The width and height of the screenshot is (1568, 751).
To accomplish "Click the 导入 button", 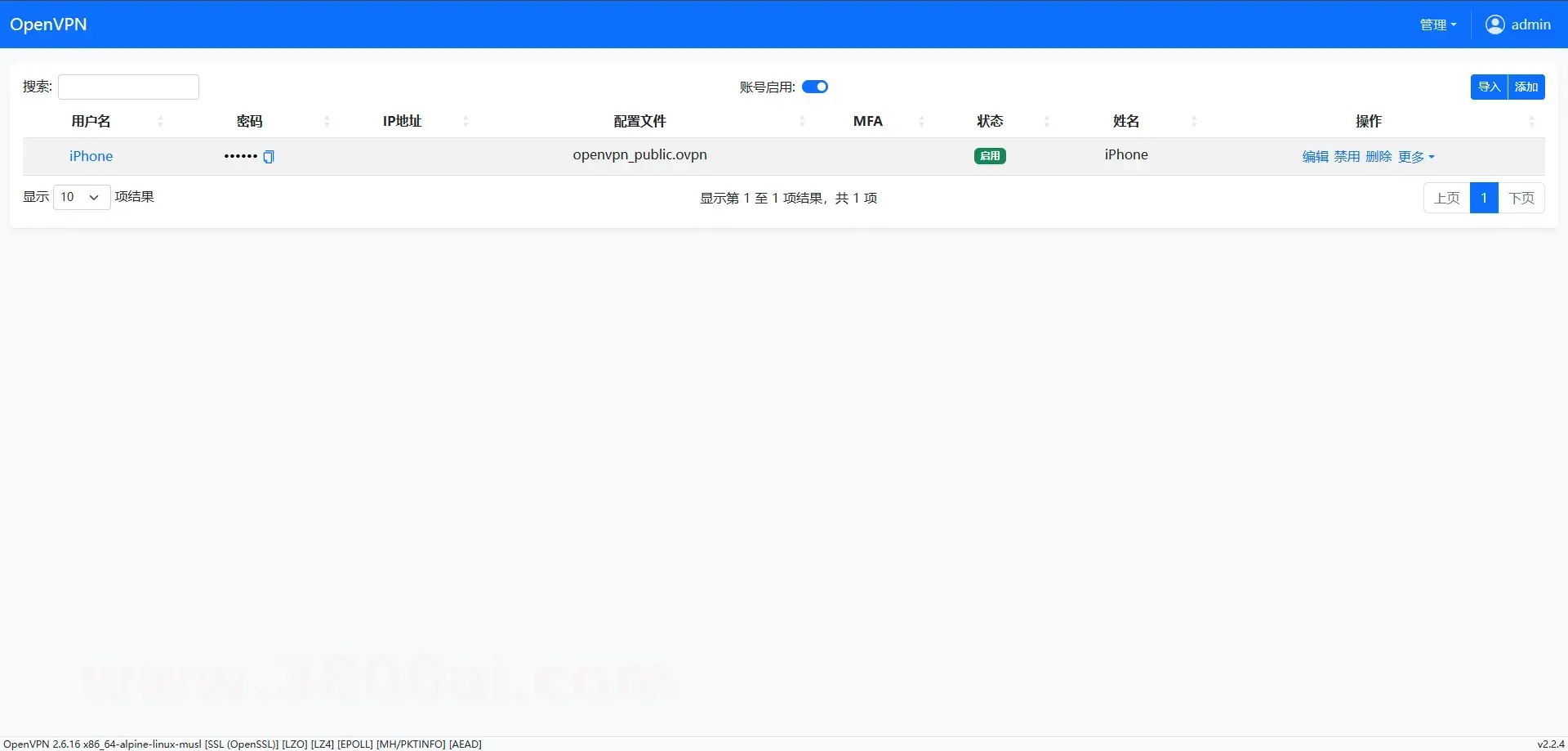I will tap(1489, 87).
